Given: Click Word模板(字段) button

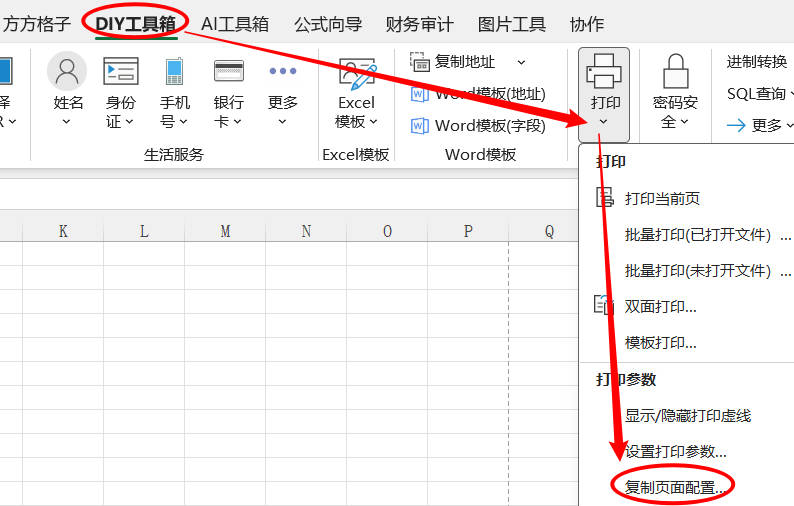Looking at the screenshot, I should click(479, 126).
